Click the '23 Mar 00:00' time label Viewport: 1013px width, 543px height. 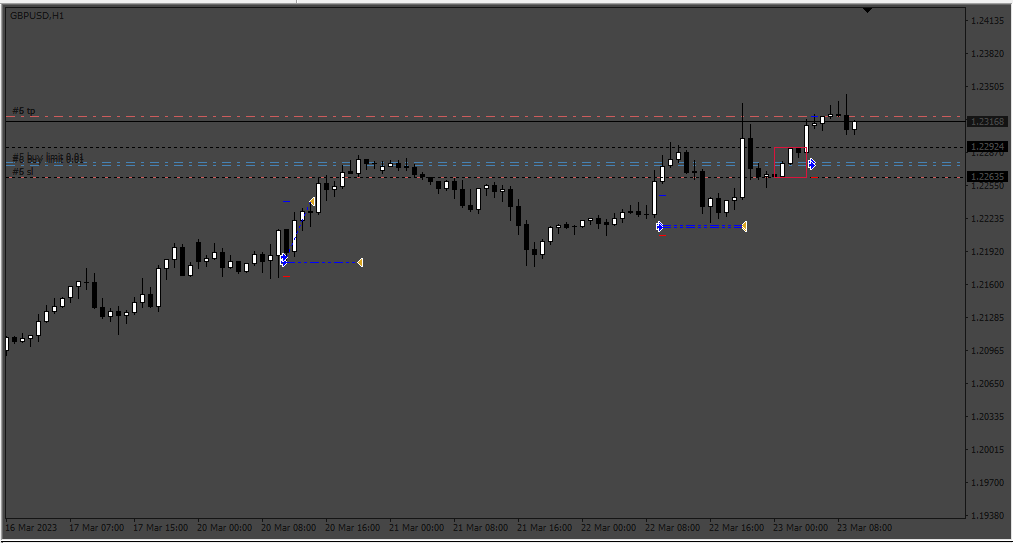click(x=800, y=527)
